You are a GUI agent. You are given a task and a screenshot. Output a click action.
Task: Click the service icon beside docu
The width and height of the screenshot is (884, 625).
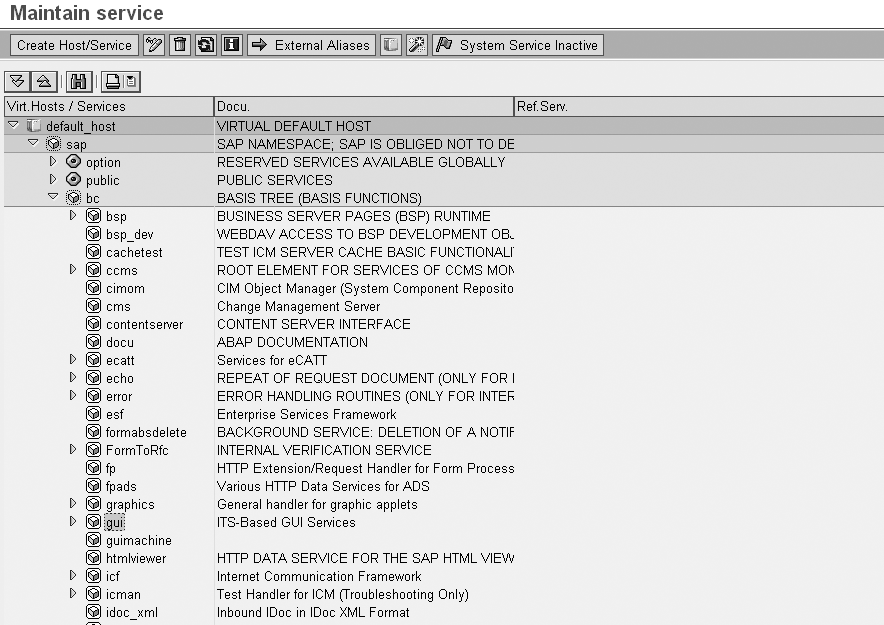point(94,342)
